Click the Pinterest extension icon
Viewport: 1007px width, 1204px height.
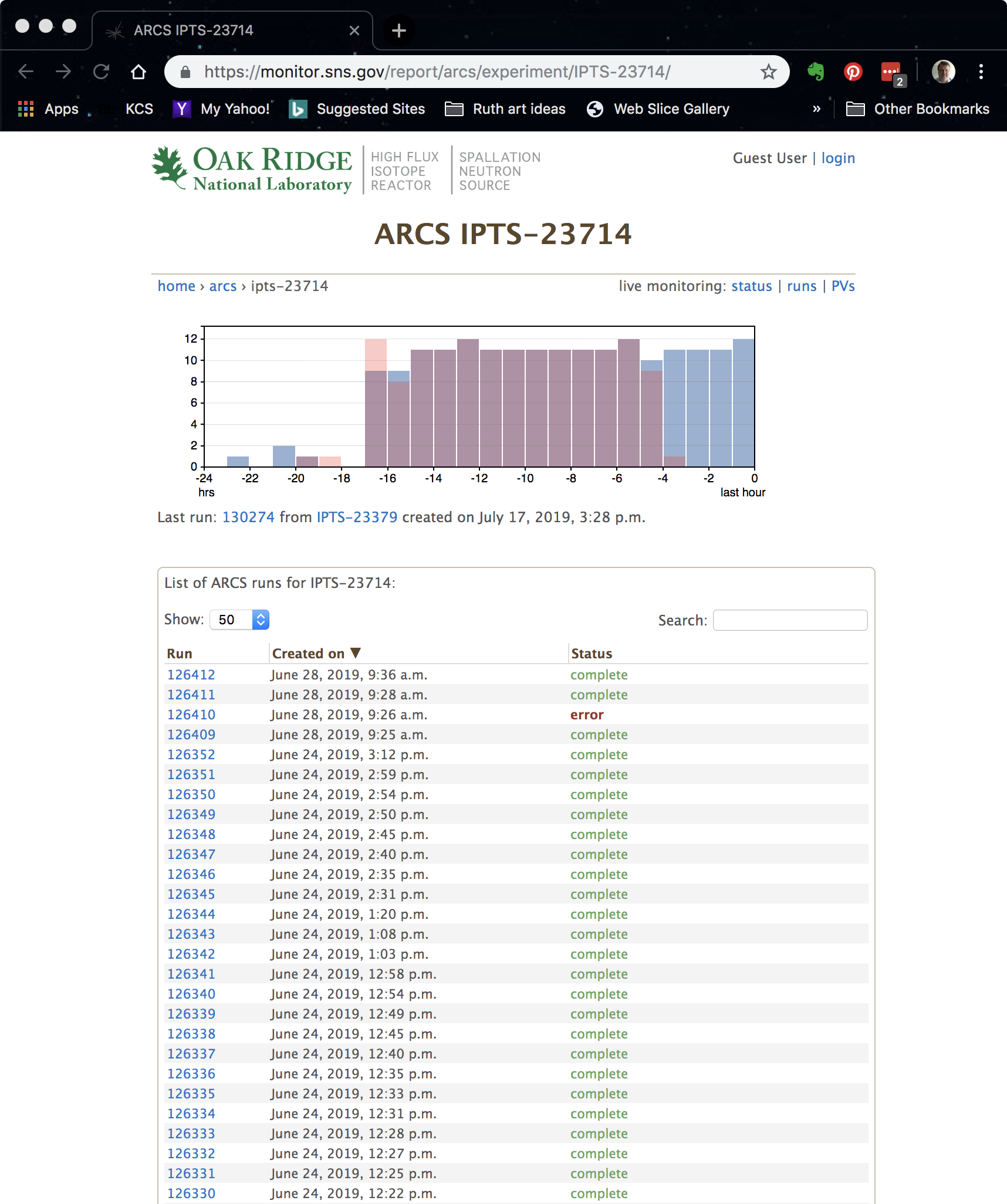pos(853,72)
